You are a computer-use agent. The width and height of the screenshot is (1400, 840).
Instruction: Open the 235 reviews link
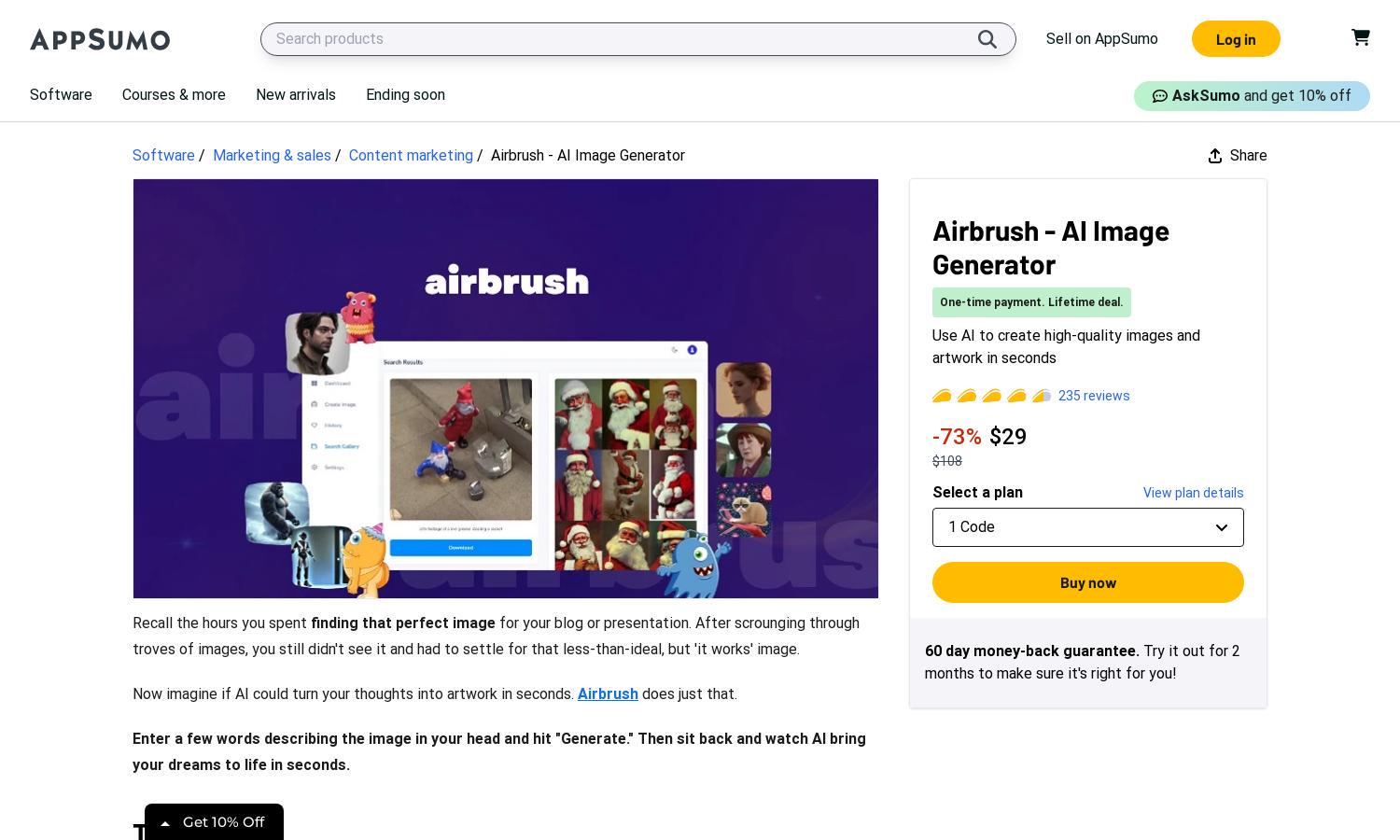[1094, 396]
